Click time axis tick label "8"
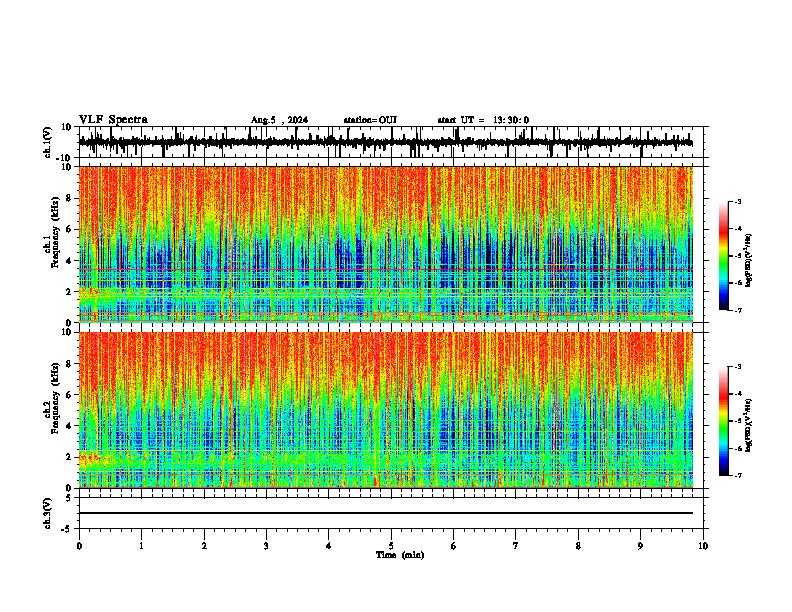Screen dimensions: 792x612 (x=578, y=546)
